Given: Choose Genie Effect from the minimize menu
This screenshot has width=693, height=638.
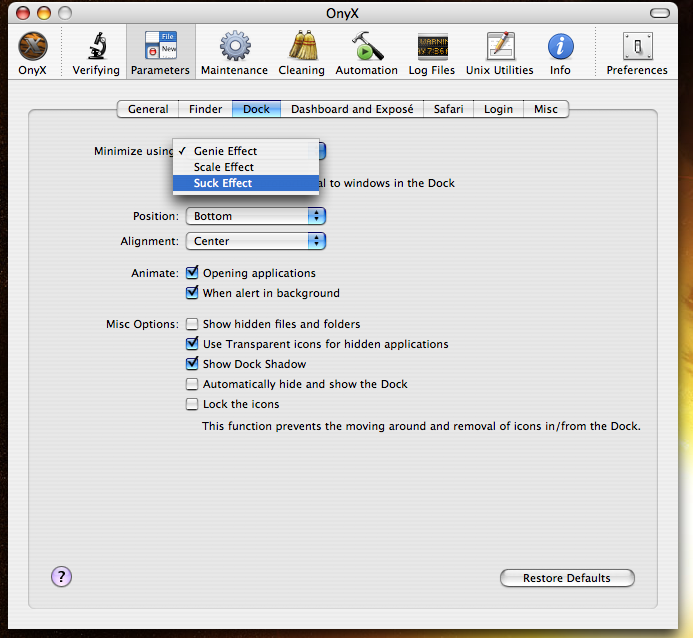Looking at the screenshot, I should click(x=246, y=151).
